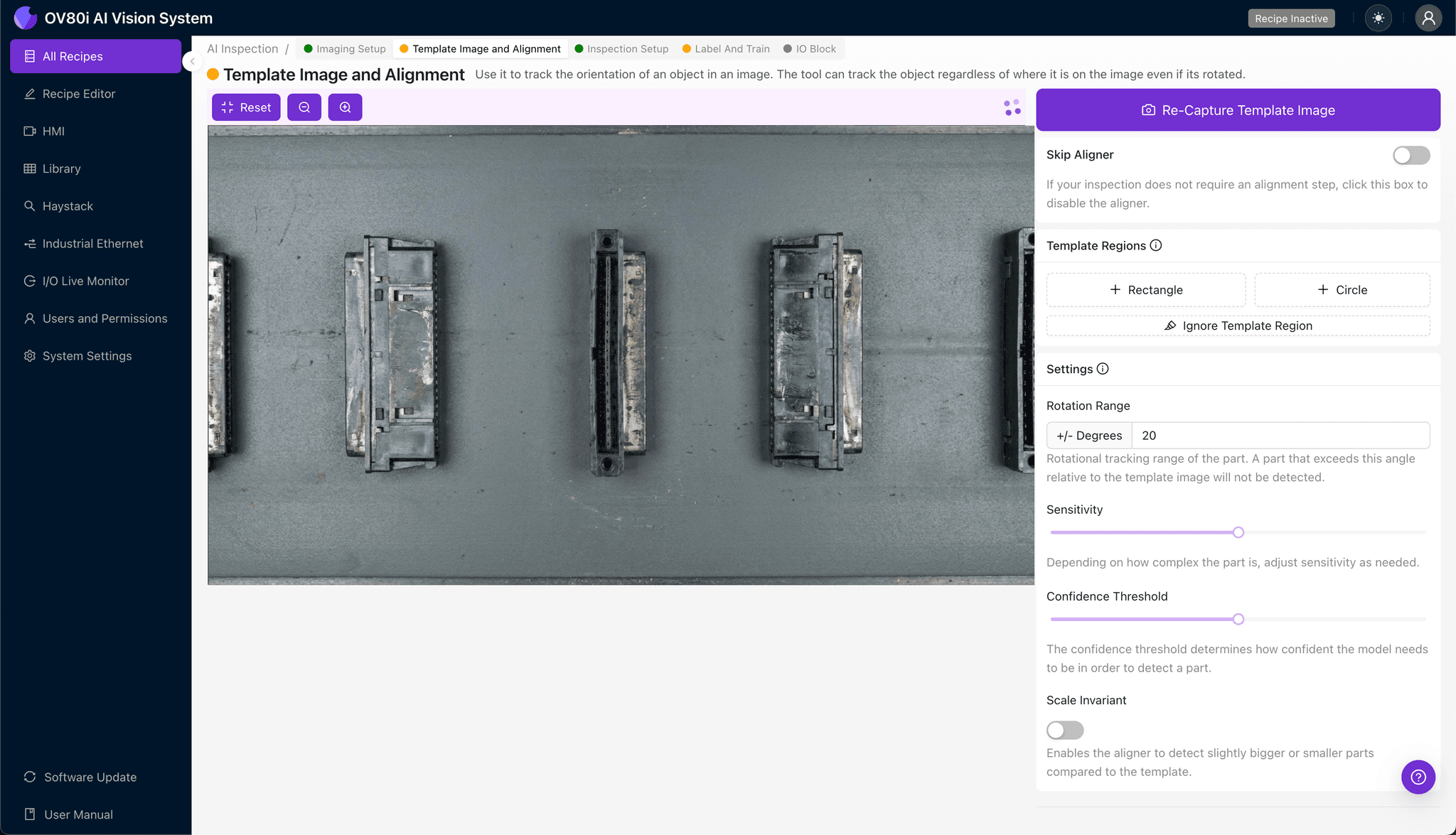Viewport: 1456px width, 835px height.
Task: Click Ignore Template Region button
Action: [1238, 325]
